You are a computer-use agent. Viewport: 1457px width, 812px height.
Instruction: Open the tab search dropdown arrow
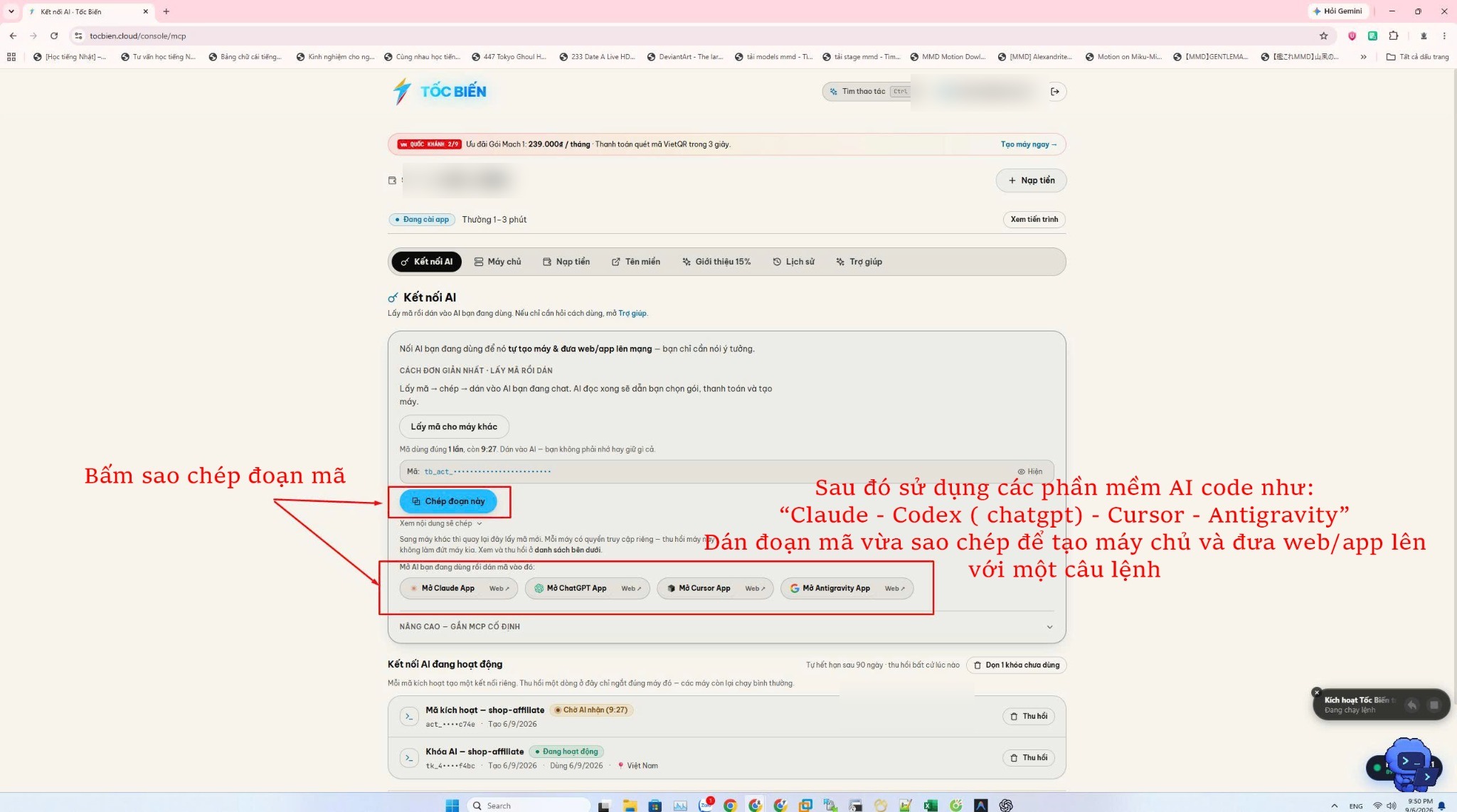tap(11, 11)
